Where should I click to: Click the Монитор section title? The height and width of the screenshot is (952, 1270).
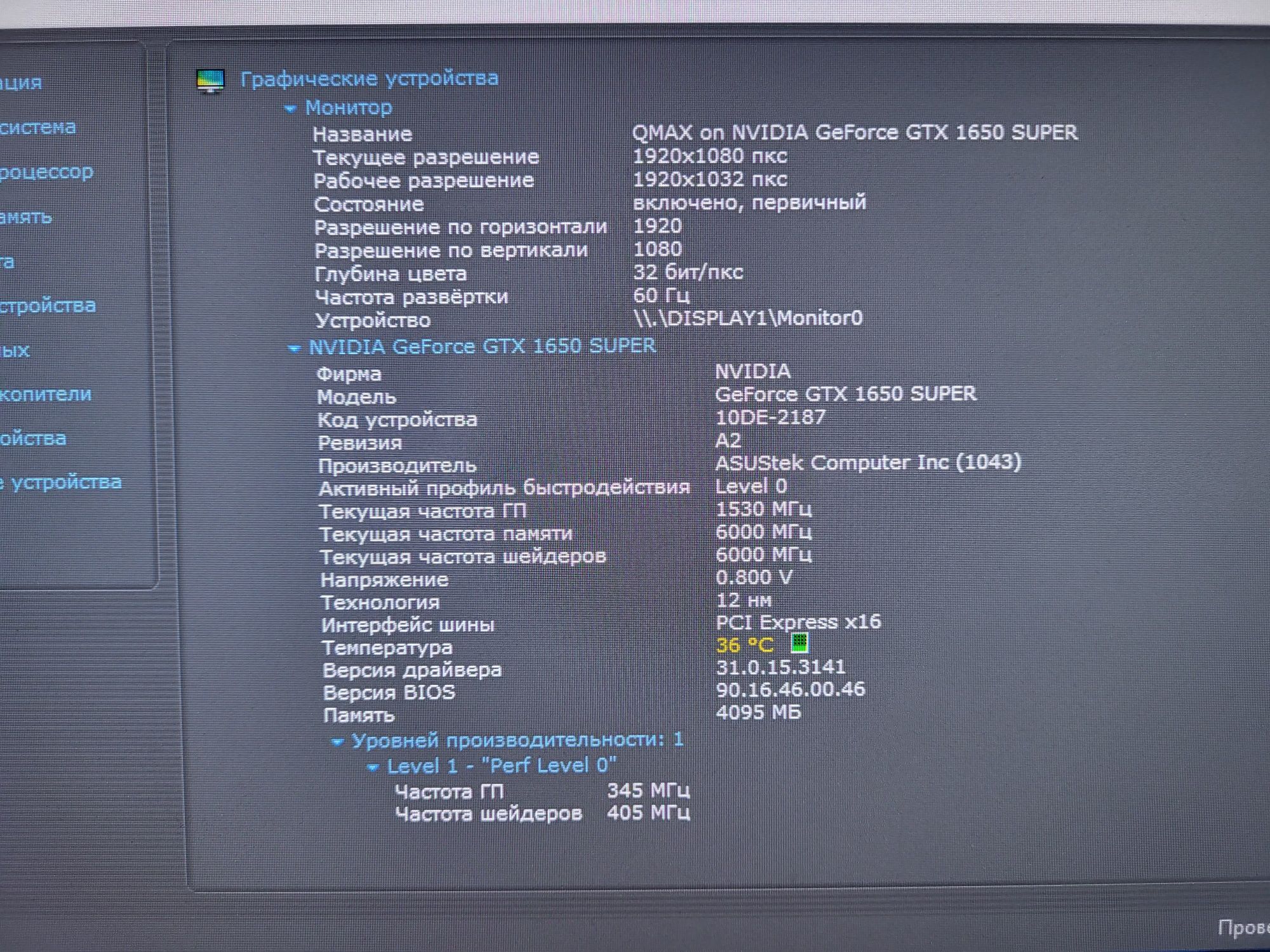click(349, 108)
